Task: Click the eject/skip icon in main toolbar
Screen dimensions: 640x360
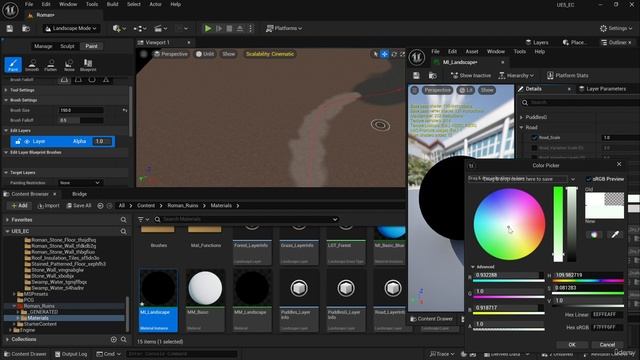Action: 240,28
